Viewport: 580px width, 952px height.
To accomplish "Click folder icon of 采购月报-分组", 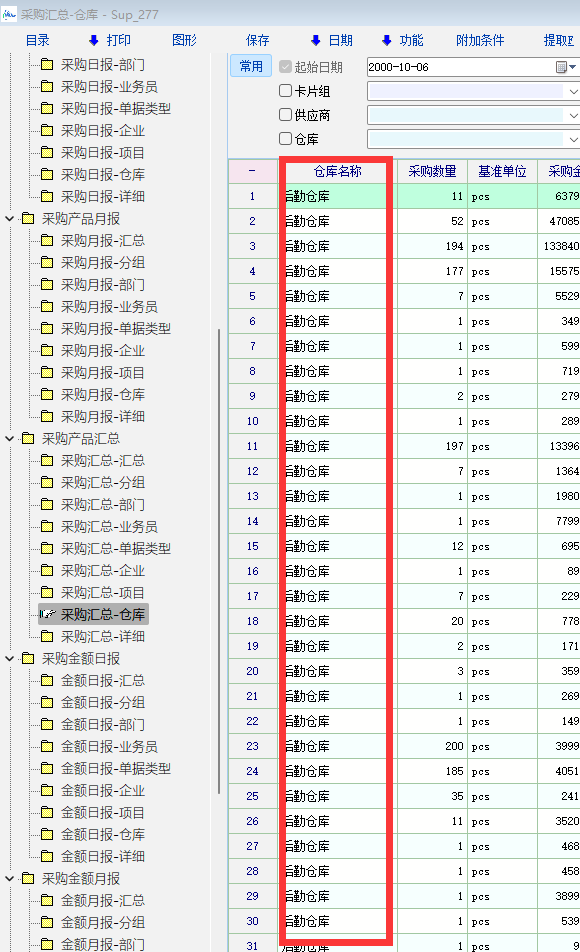I will point(47,262).
